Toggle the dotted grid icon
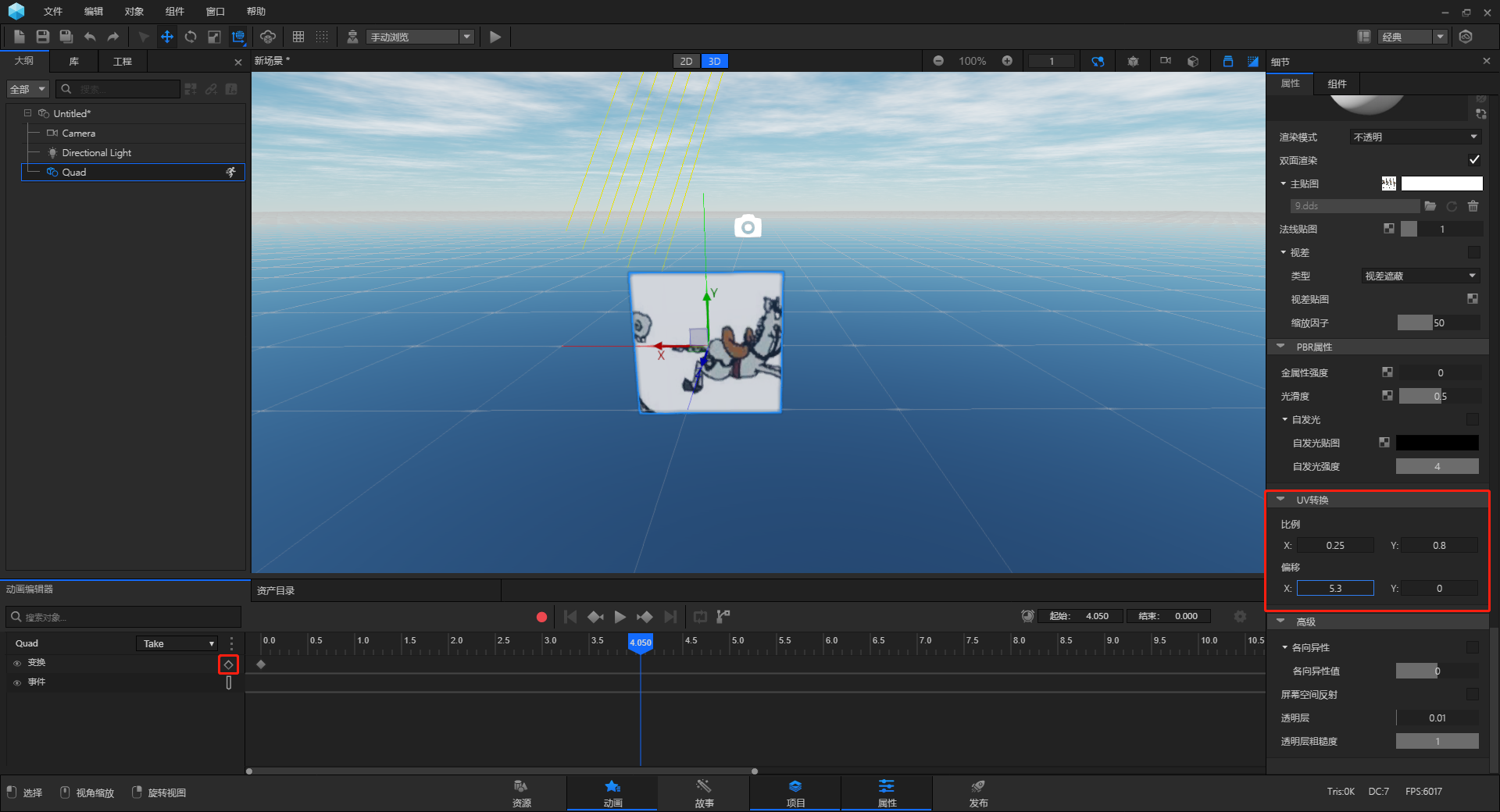Image resolution: width=1500 pixels, height=812 pixels. coord(322,37)
